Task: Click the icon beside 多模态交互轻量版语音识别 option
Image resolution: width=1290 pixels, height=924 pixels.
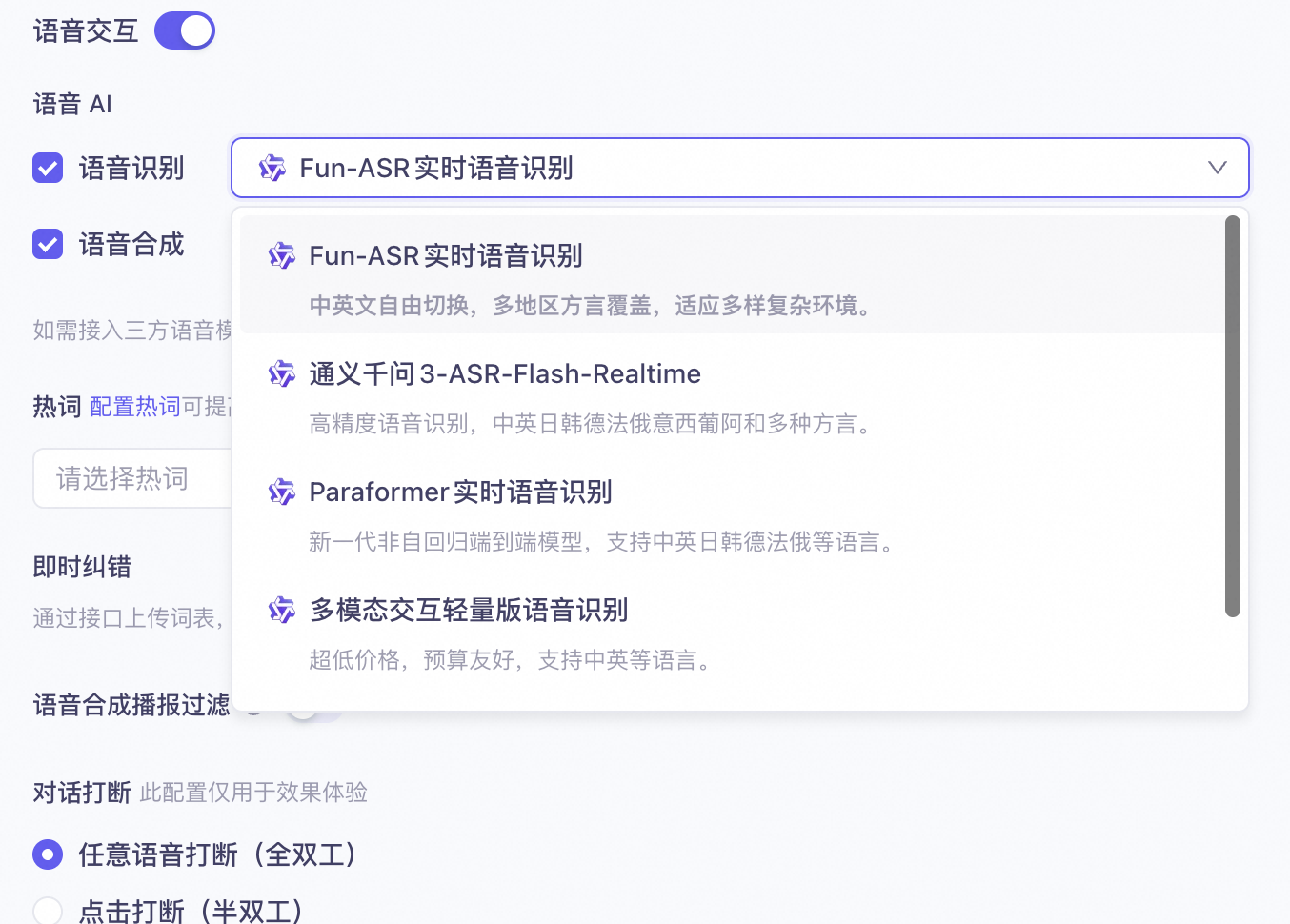Action: (x=282, y=610)
